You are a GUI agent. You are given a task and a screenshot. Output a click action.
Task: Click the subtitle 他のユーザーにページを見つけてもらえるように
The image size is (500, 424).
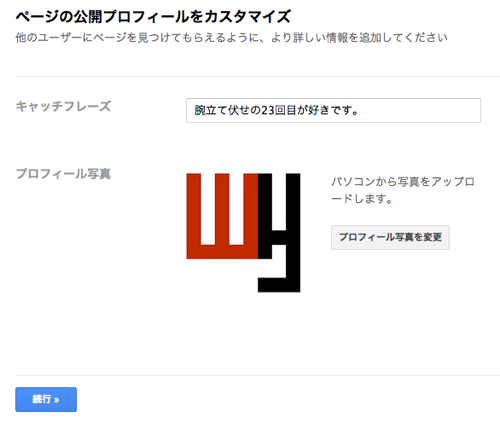click(138, 38)
